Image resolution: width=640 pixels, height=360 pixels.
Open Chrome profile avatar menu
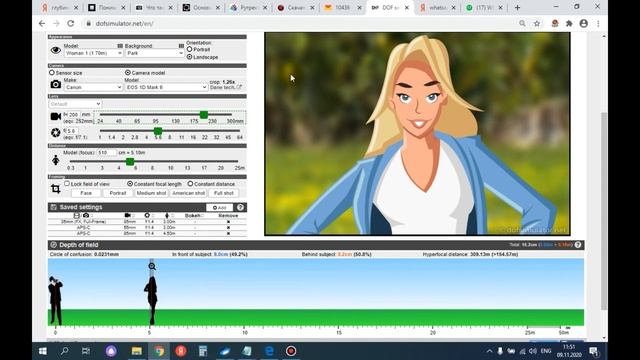pyautogui.click(x=584, y=24)
